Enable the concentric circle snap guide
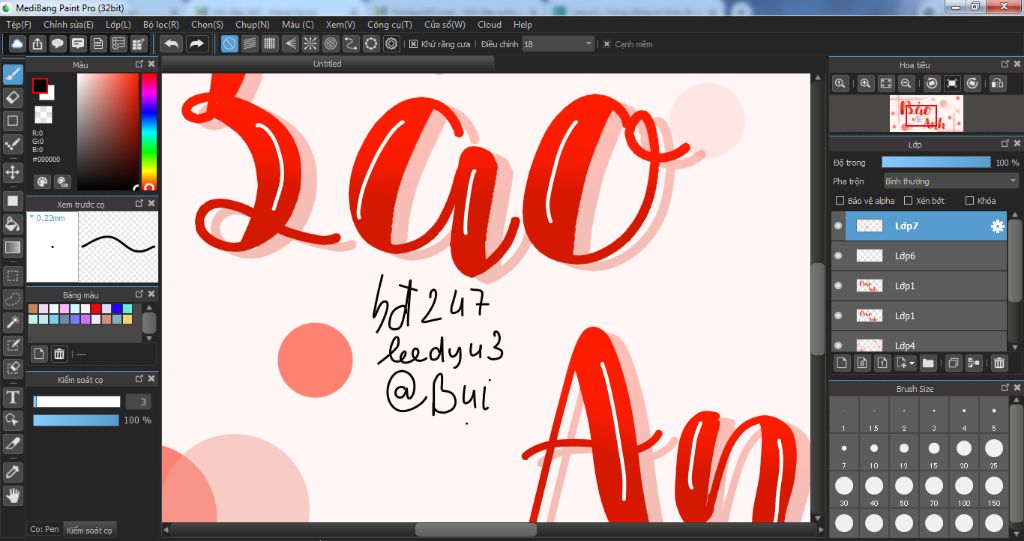The width and height of the screenshot is (1024, 541). click(x=330, y=44)
